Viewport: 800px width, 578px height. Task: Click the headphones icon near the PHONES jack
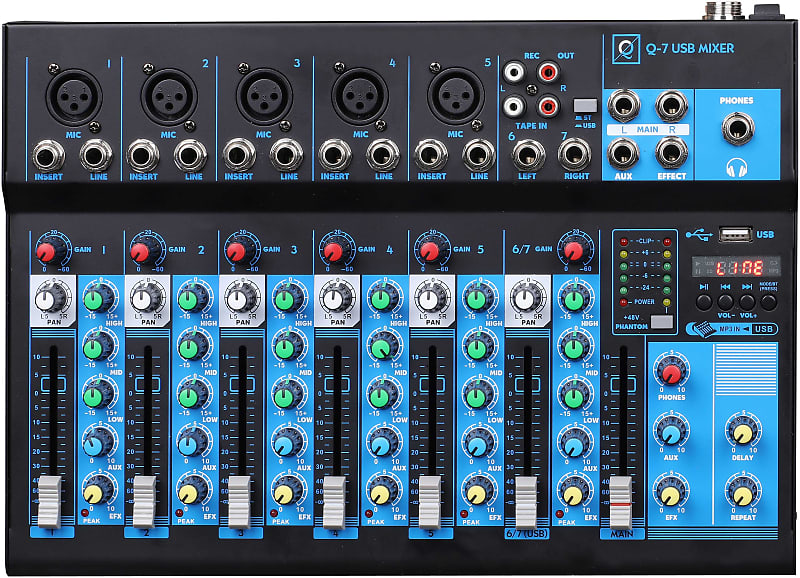click(737, 168)
